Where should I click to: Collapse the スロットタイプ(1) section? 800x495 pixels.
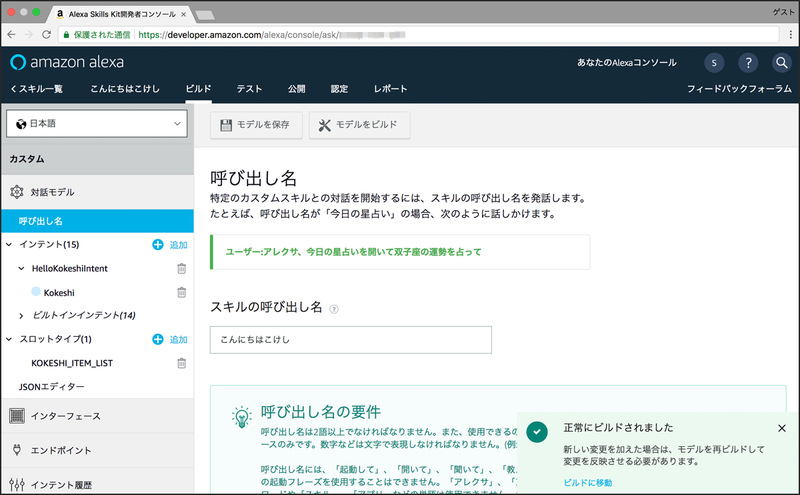(x=9, y=339)
